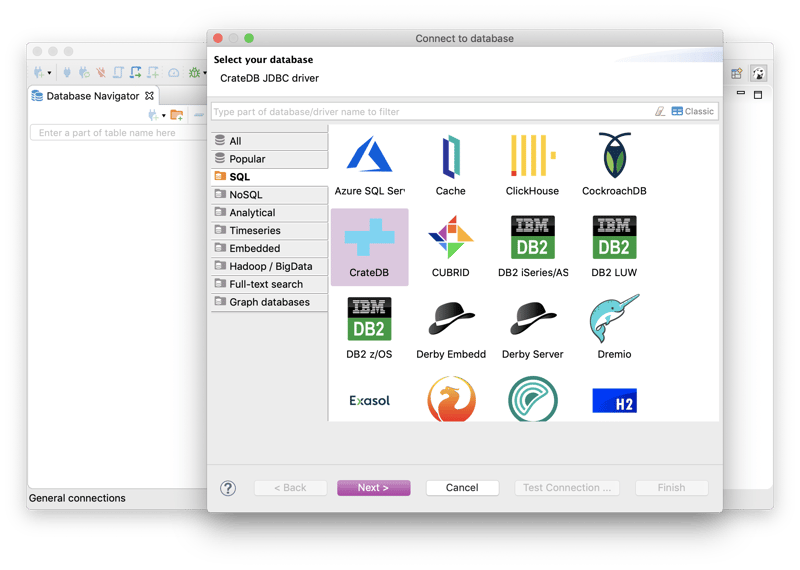Switch to the Popular category
The image size is (800, 570).
[269, 159]
